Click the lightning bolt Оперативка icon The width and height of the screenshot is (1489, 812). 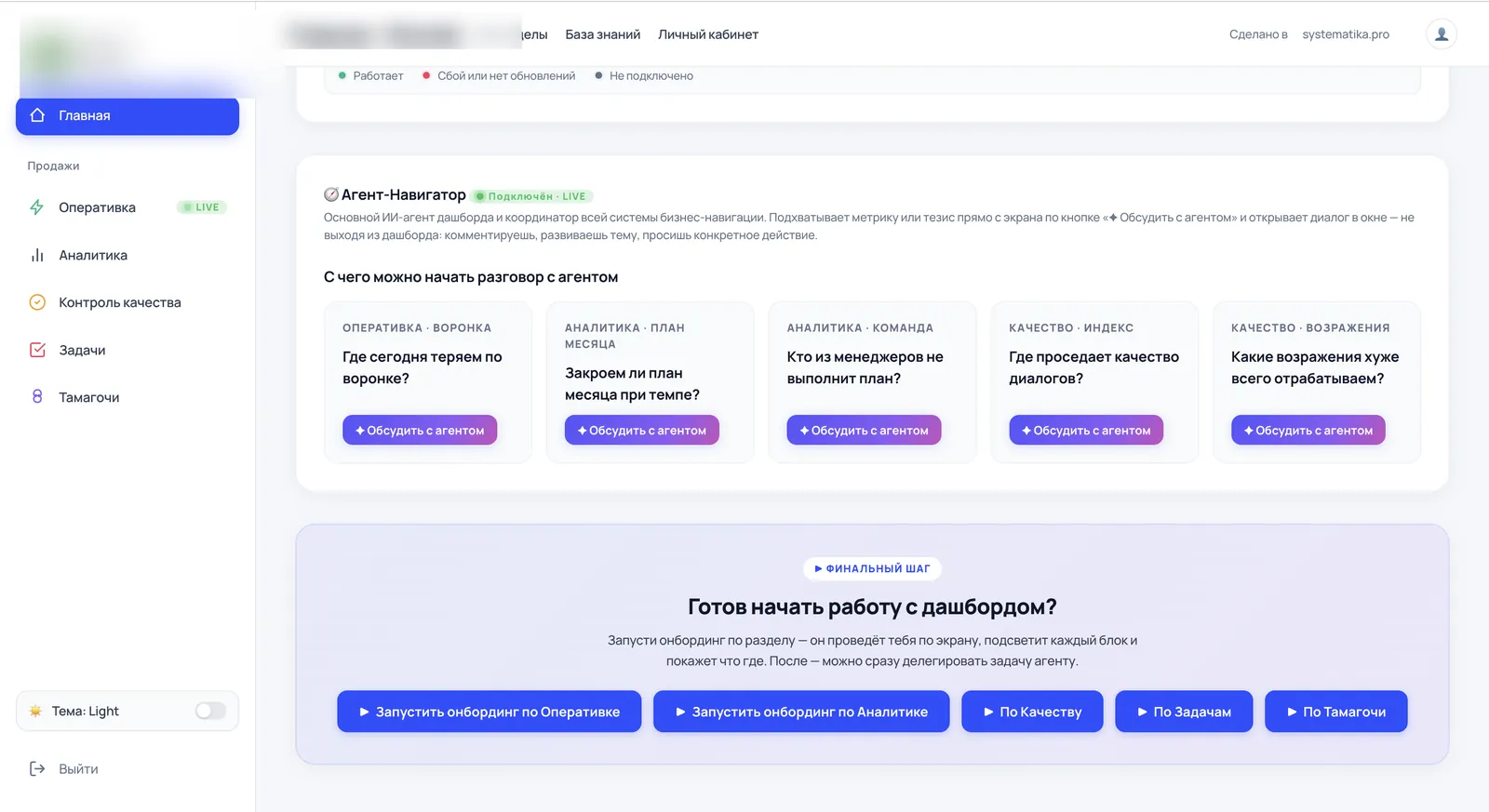37,207
